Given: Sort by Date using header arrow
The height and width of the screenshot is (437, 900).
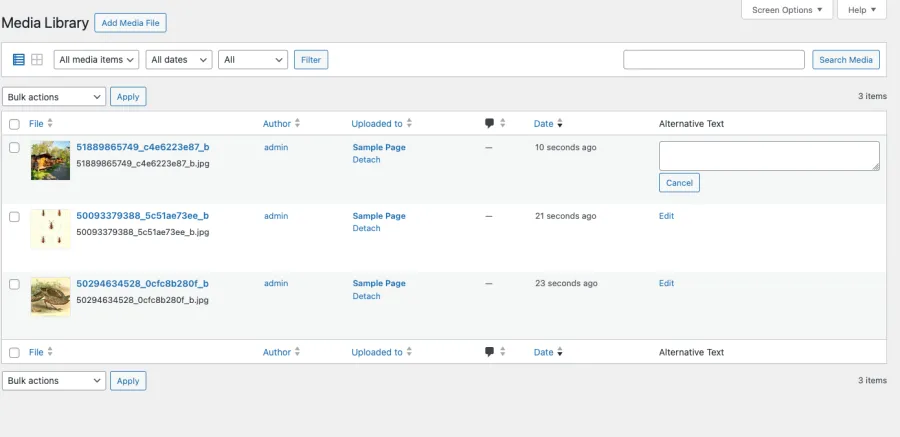Looking at the screenshot, I should coord(560,123).
